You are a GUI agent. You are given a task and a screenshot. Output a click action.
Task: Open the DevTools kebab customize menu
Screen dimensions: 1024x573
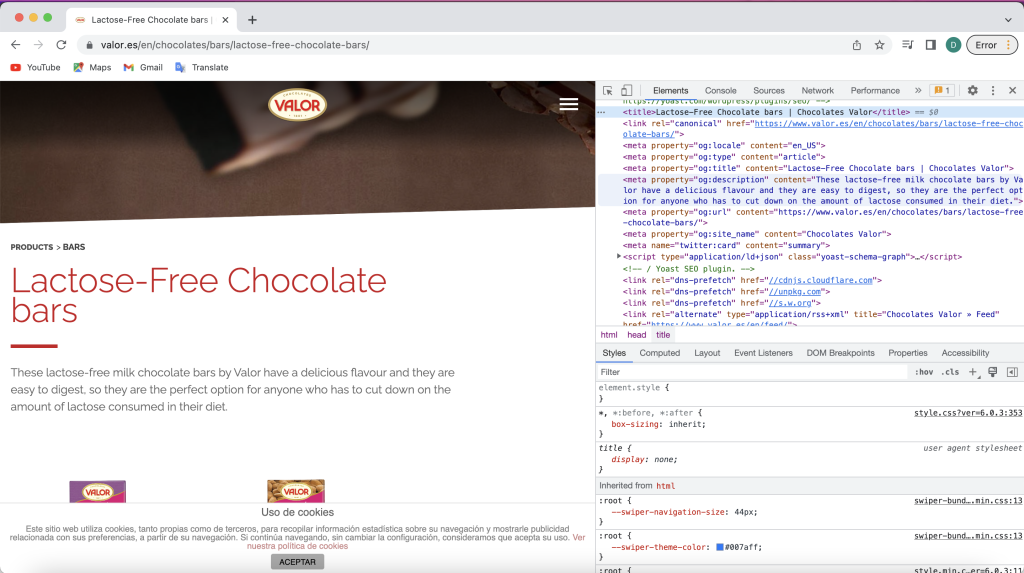coord(993,91)
